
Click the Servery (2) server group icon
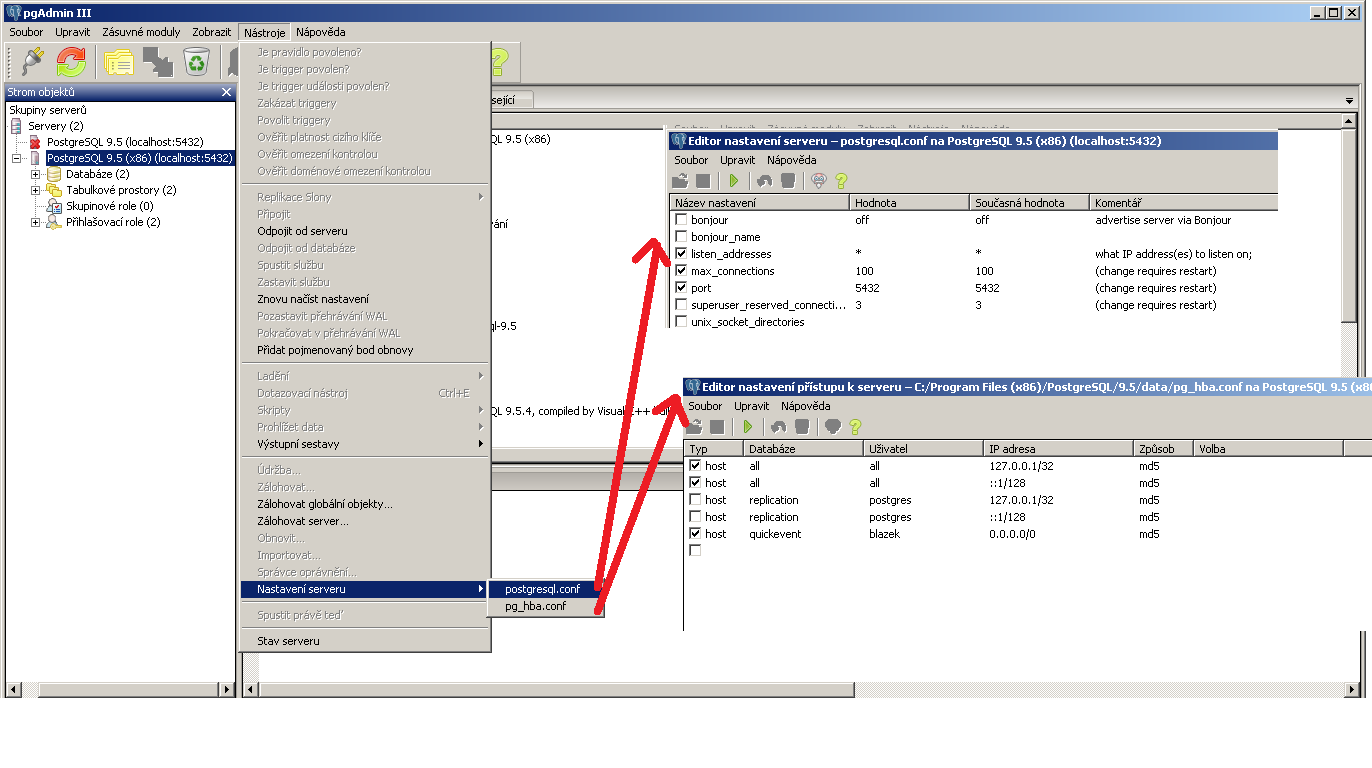(x=17, y=126)
